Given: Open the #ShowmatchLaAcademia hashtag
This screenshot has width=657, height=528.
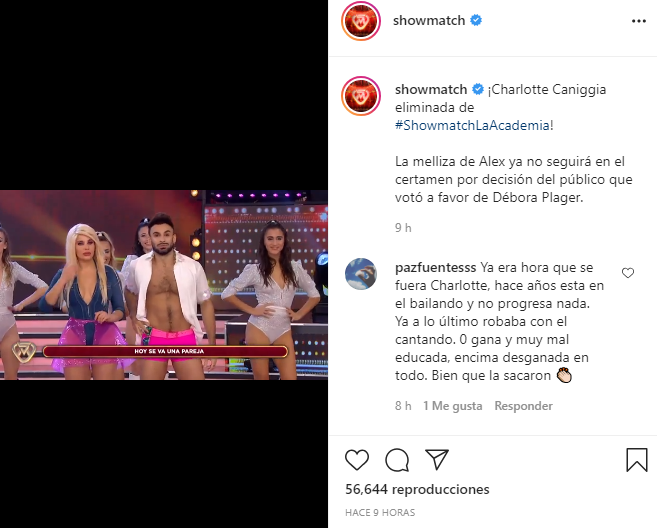Looking at the screenshot, I should pyautogui.click(x=472, y=125).
